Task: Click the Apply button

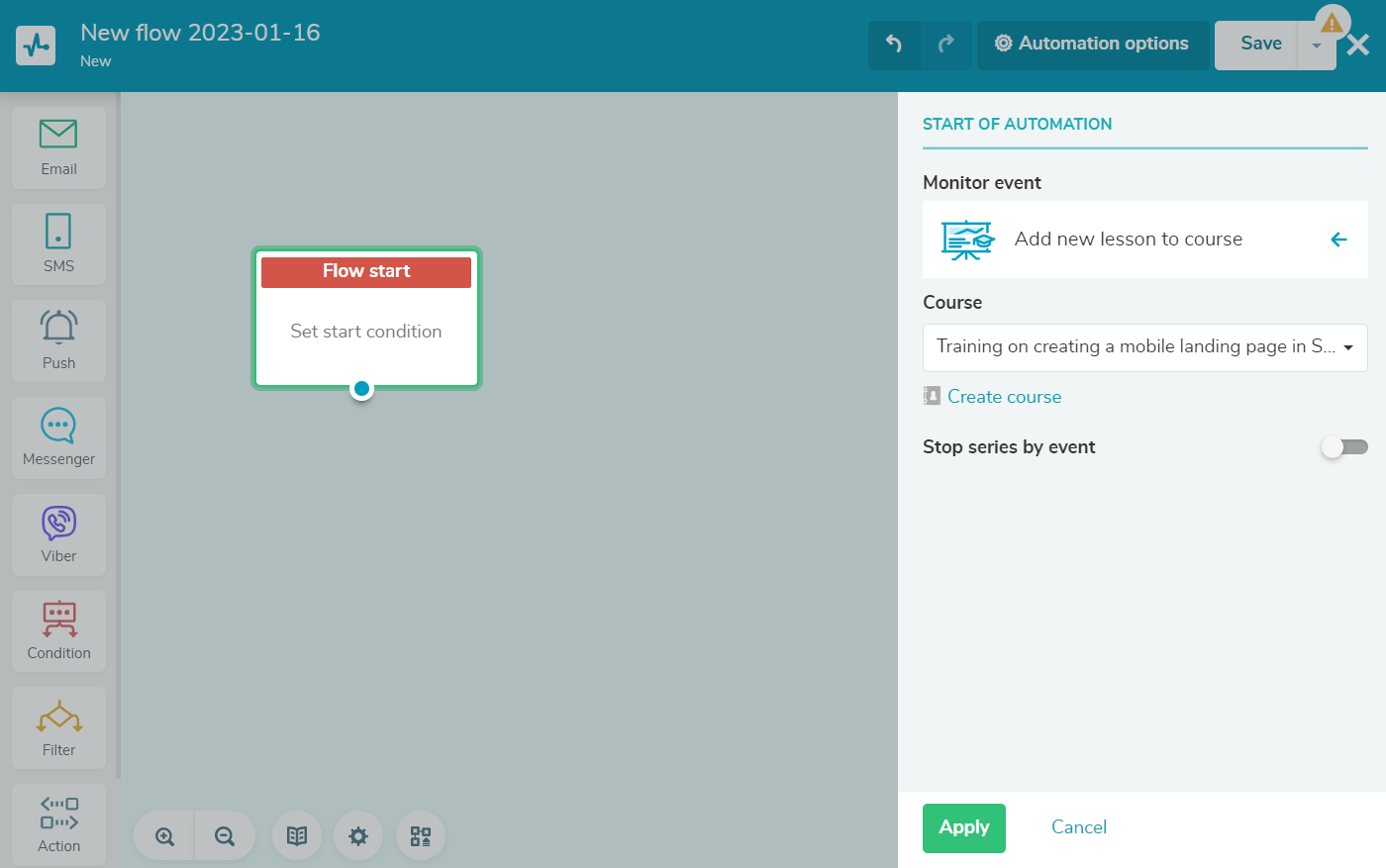Action: coord(963,827)
